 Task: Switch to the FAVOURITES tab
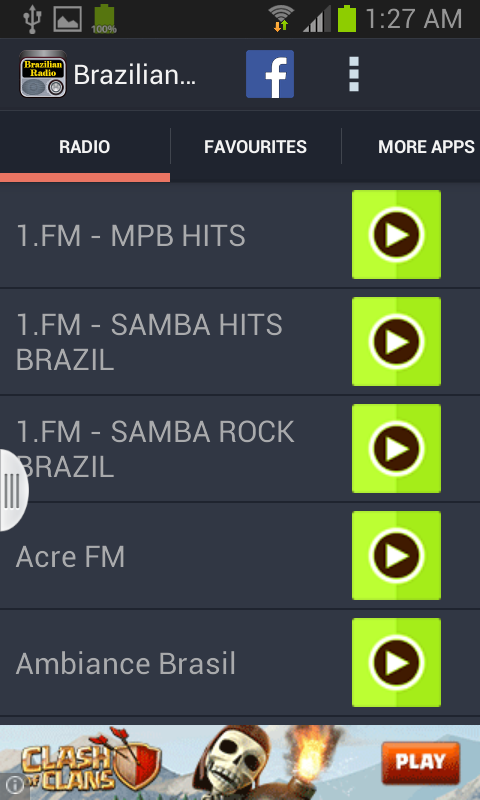(255, 147)
